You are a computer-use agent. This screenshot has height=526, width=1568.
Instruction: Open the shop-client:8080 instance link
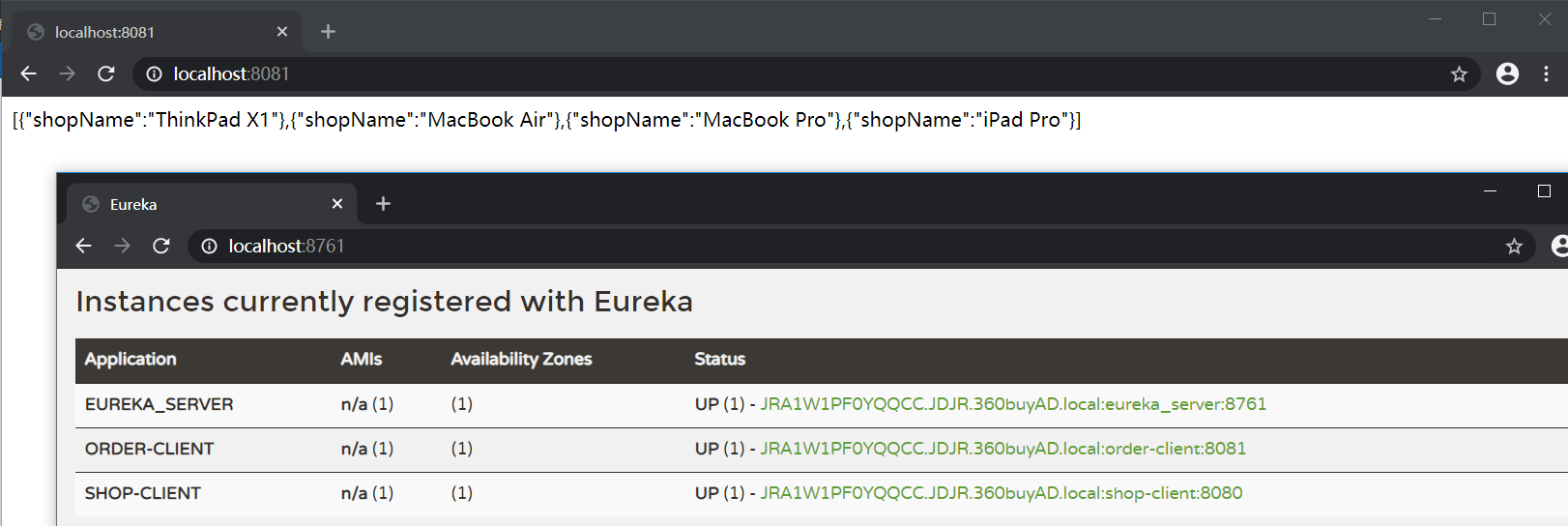click(1001, 493)
